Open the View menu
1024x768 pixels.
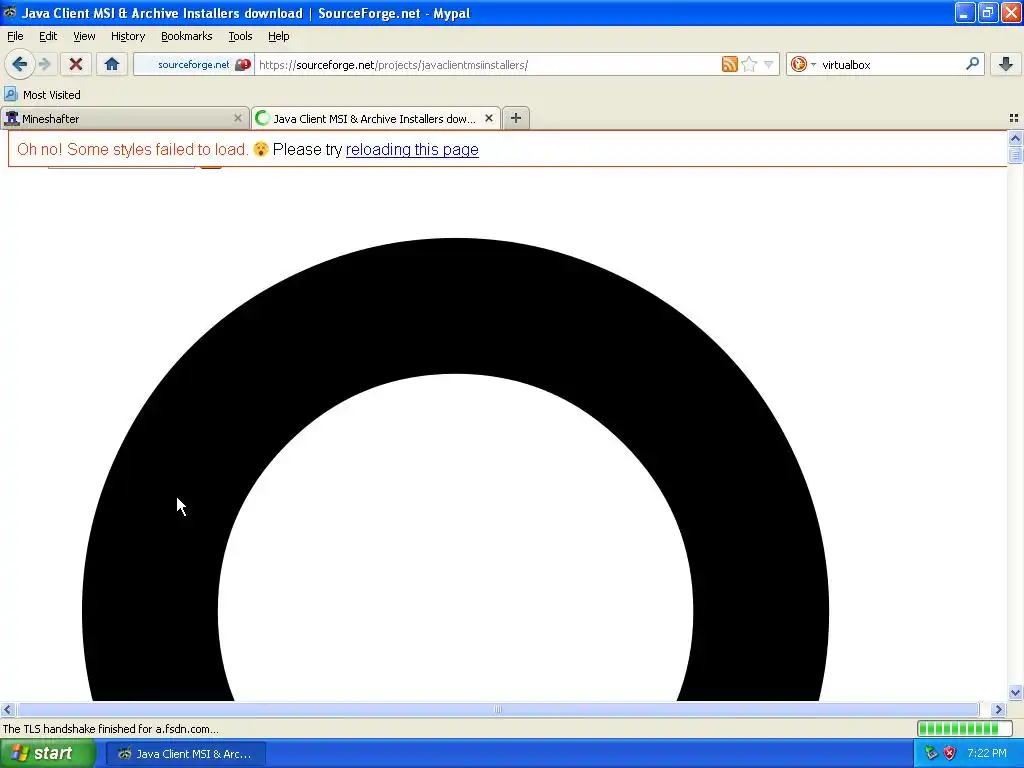coord(84,36)
